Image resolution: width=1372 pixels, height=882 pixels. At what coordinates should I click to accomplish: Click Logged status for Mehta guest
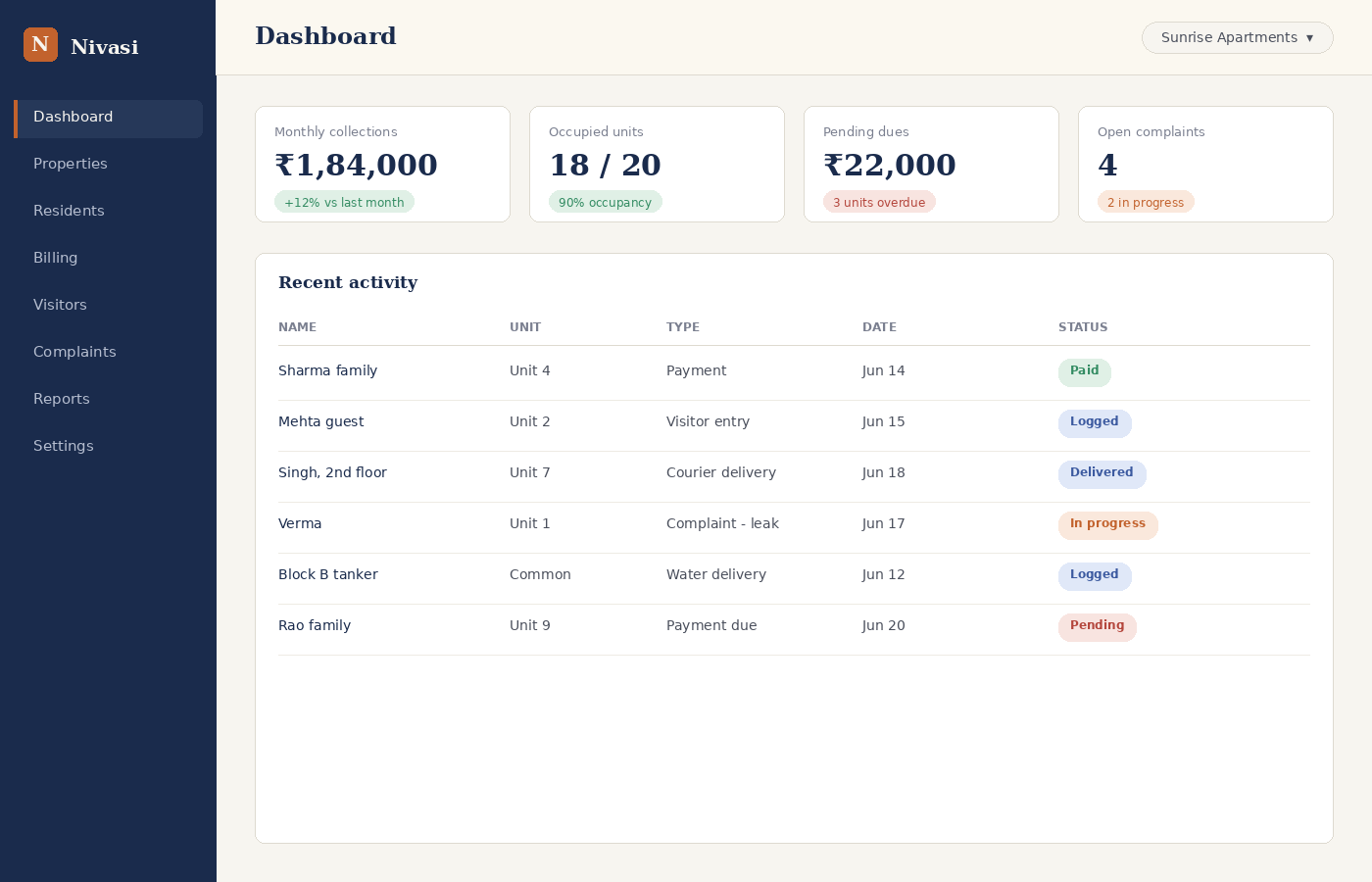click(1095, 422)
